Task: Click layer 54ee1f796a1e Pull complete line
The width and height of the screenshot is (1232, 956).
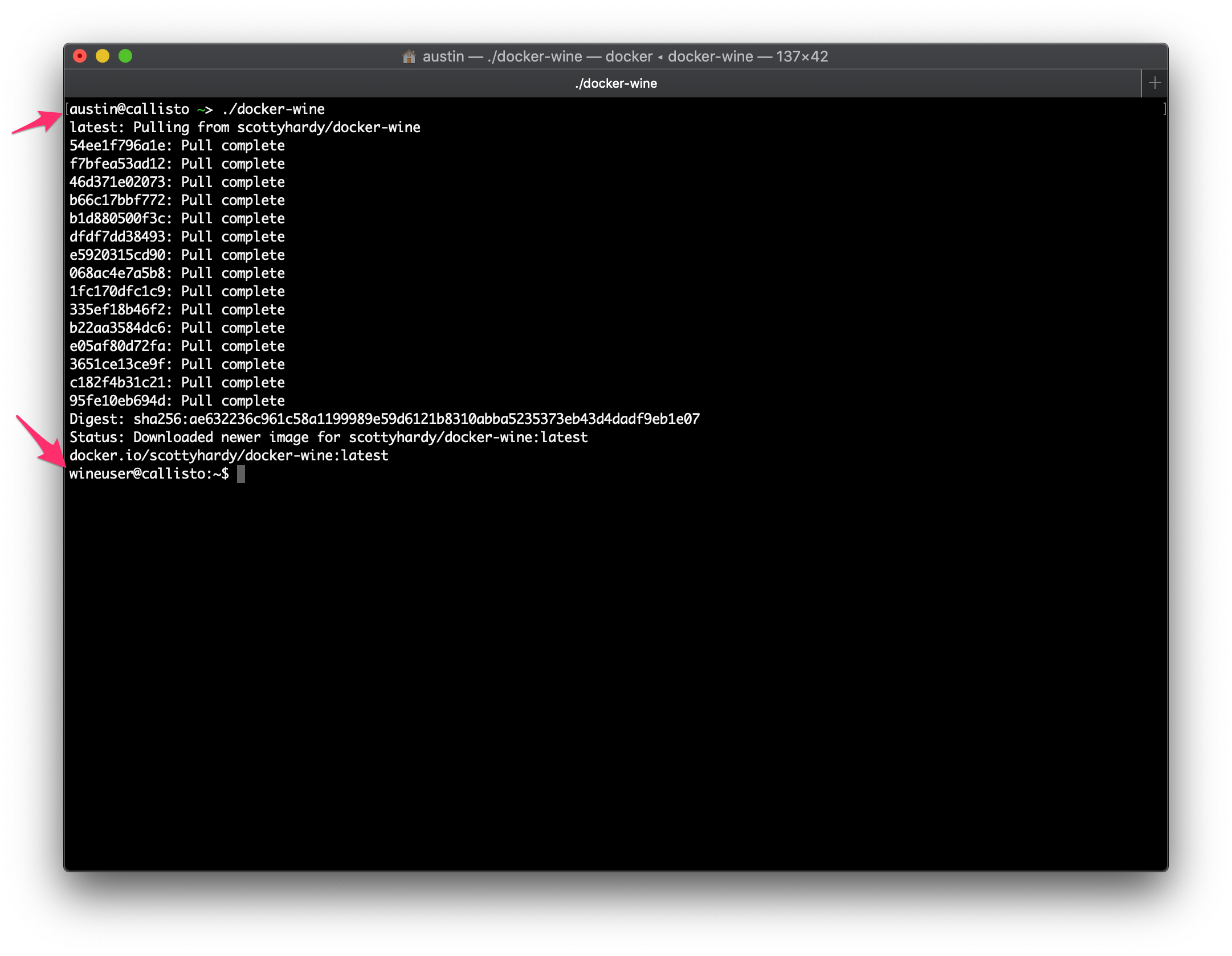Action: [x=177, y=146]
